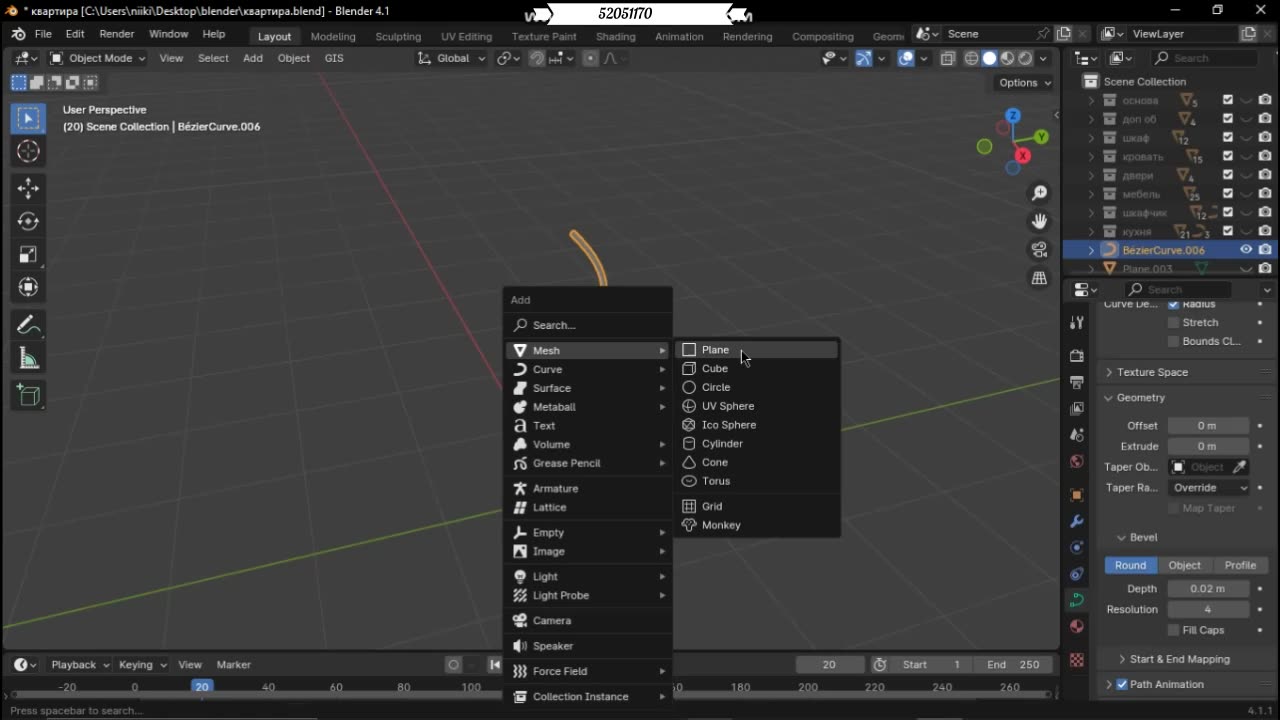Open the Curve submenu in Add menu

click(588, 370)
